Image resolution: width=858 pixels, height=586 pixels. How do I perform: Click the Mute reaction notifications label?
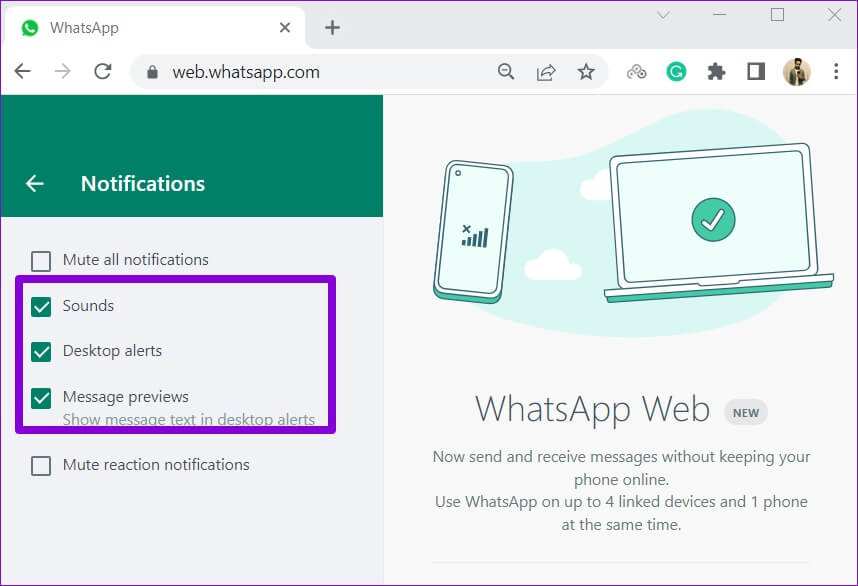156,465
